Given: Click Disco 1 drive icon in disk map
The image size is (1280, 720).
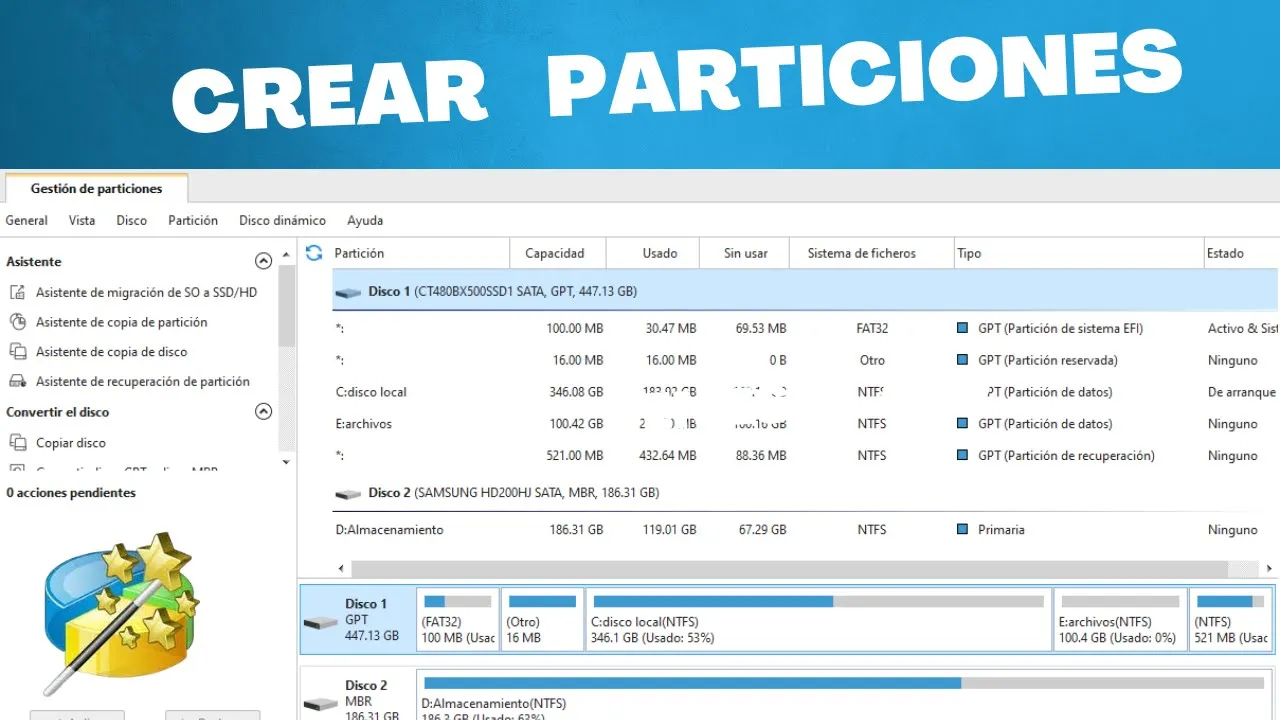Looking at the screenshot, I should pos(322,623).
